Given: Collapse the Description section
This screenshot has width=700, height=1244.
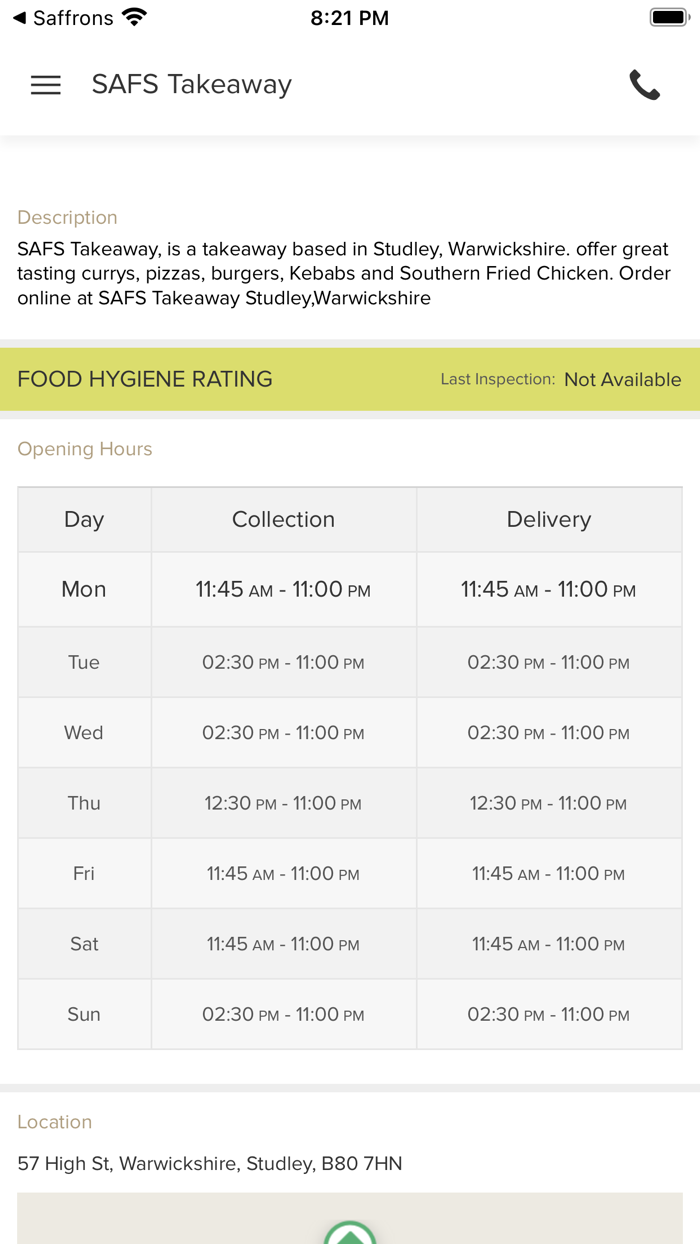Looking at the screenshot, I should pyautogui.click(x=67, y=217).
